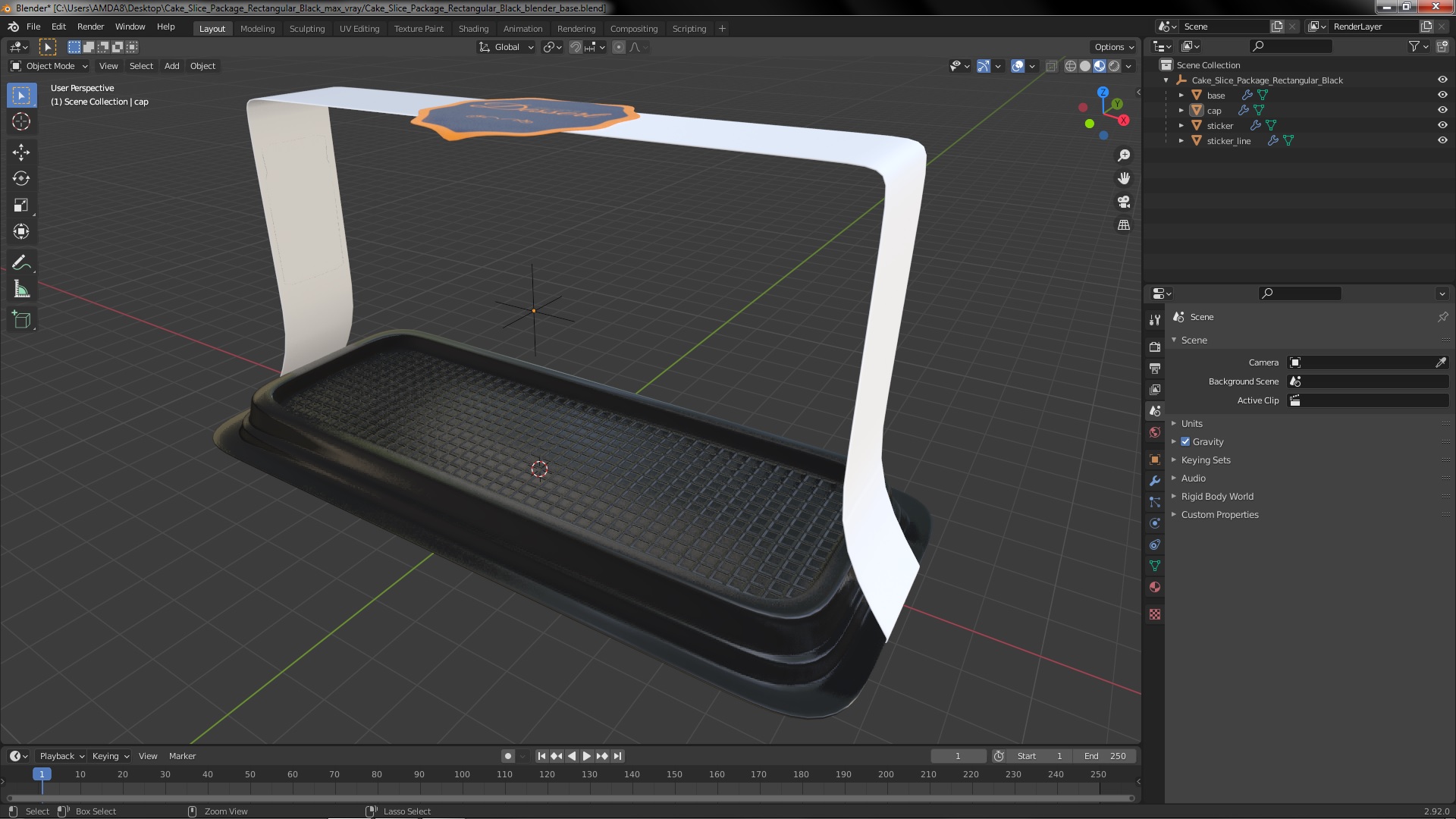Select the Measure tool
This screenshot has height=819, width=1456.
pyautogui.click(x=21, y=290)
